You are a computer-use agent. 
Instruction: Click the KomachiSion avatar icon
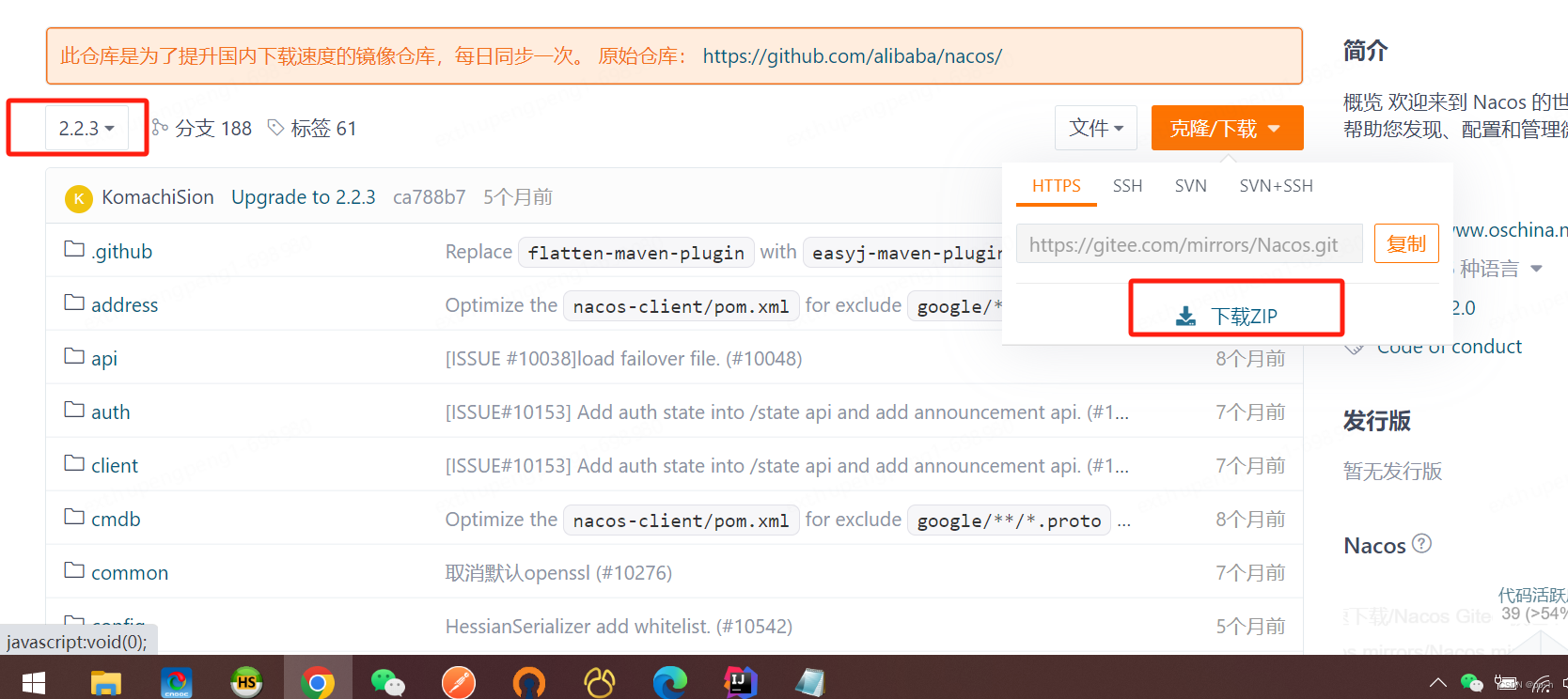coord(79,198)
